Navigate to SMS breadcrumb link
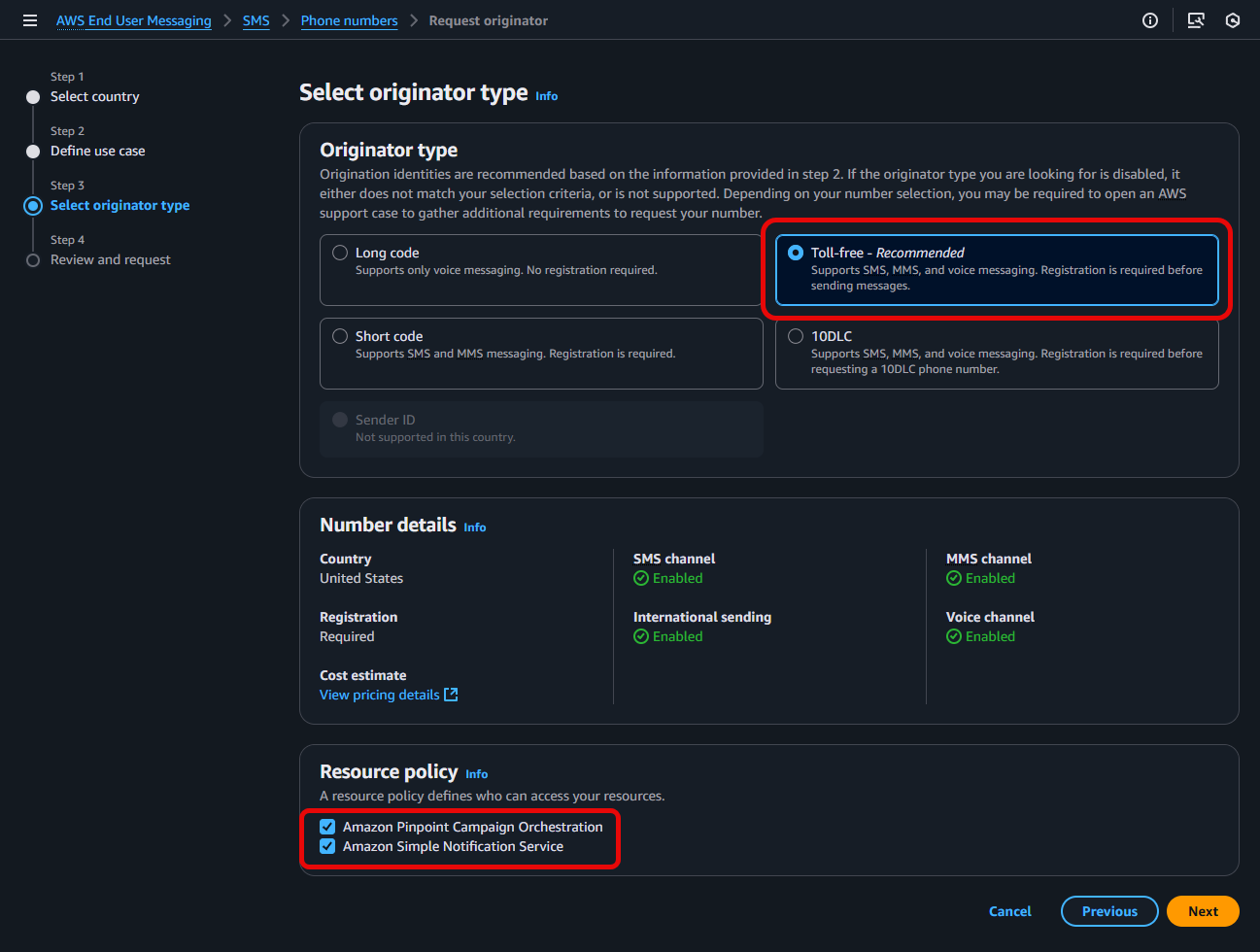Image resolution: width=1260 pixels, height=952 pixels. coord(255,20)
